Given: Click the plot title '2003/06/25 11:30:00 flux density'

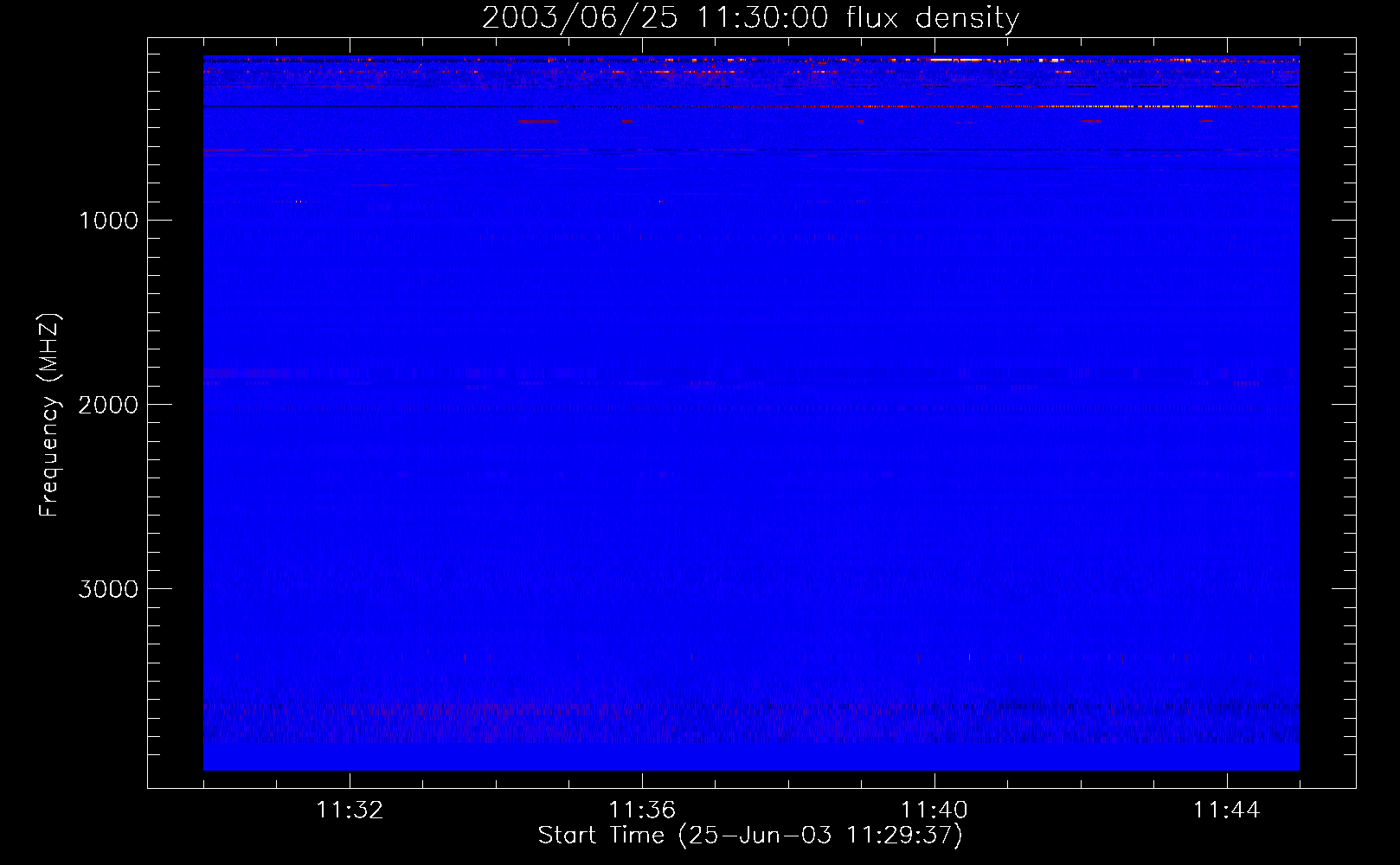Looking at the screenshot, I should [x=750, y=17].
